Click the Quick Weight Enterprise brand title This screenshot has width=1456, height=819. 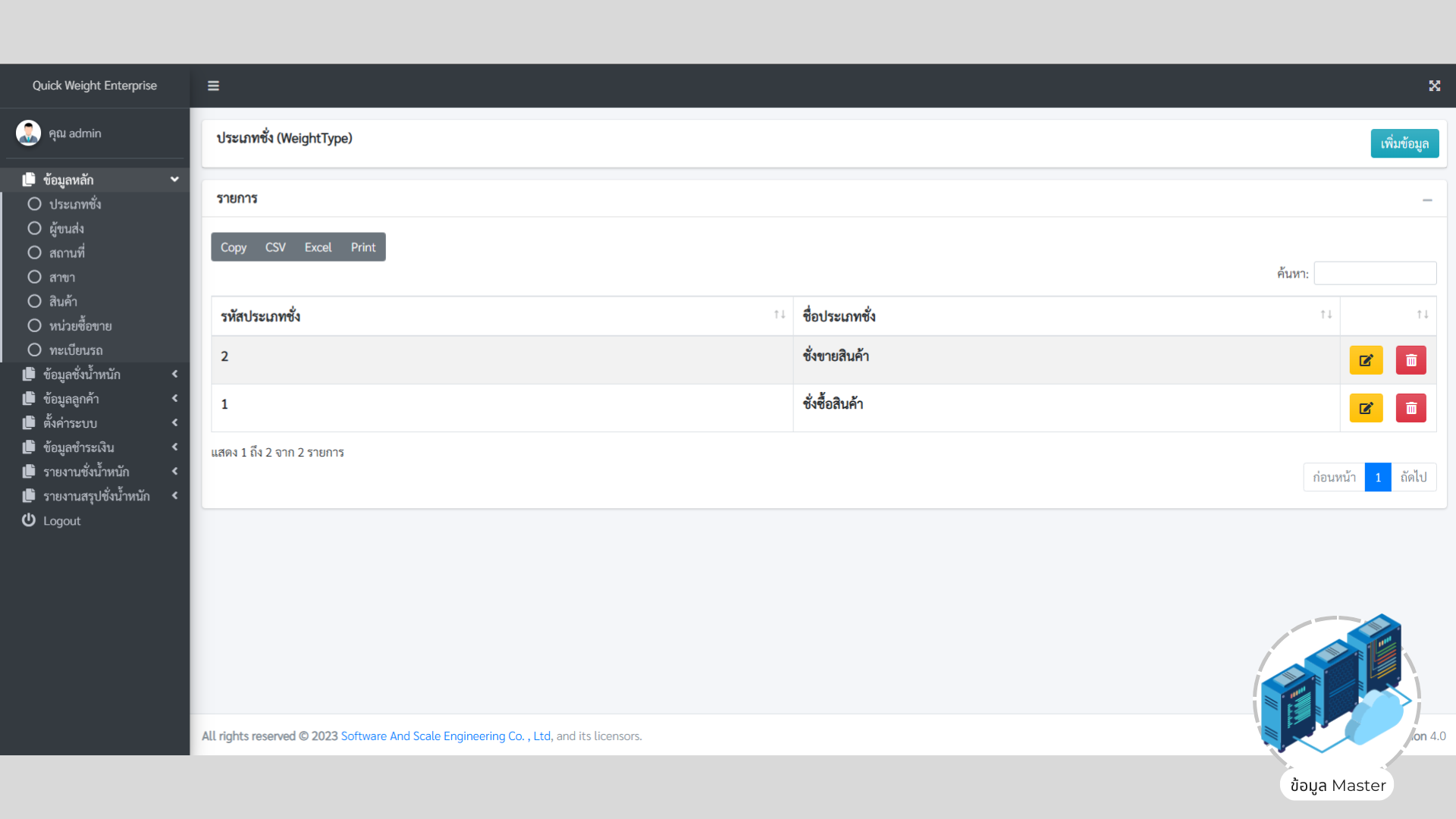click(x=95, y=86)
